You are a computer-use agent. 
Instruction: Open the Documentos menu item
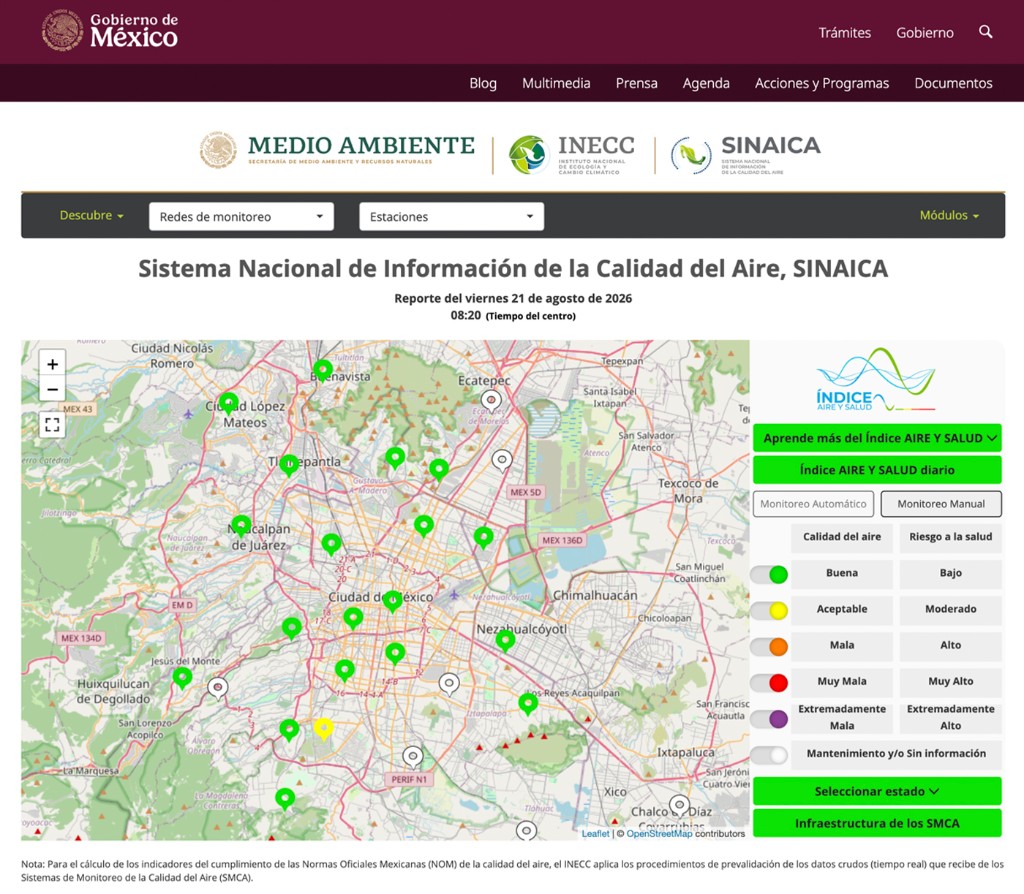(953, 83)
